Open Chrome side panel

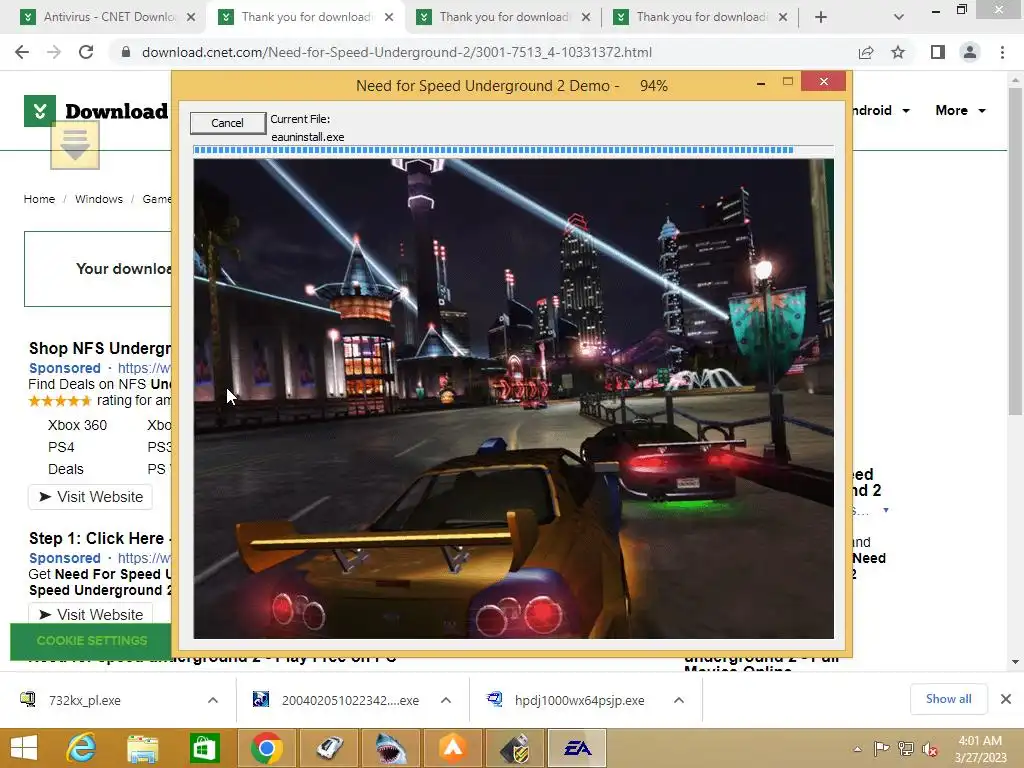(938, 52)
